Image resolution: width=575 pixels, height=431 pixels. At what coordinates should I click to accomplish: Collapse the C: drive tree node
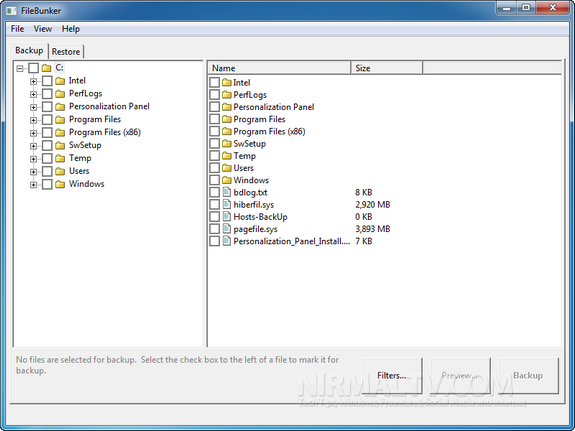pyautogui.click(x=20, y=68)
